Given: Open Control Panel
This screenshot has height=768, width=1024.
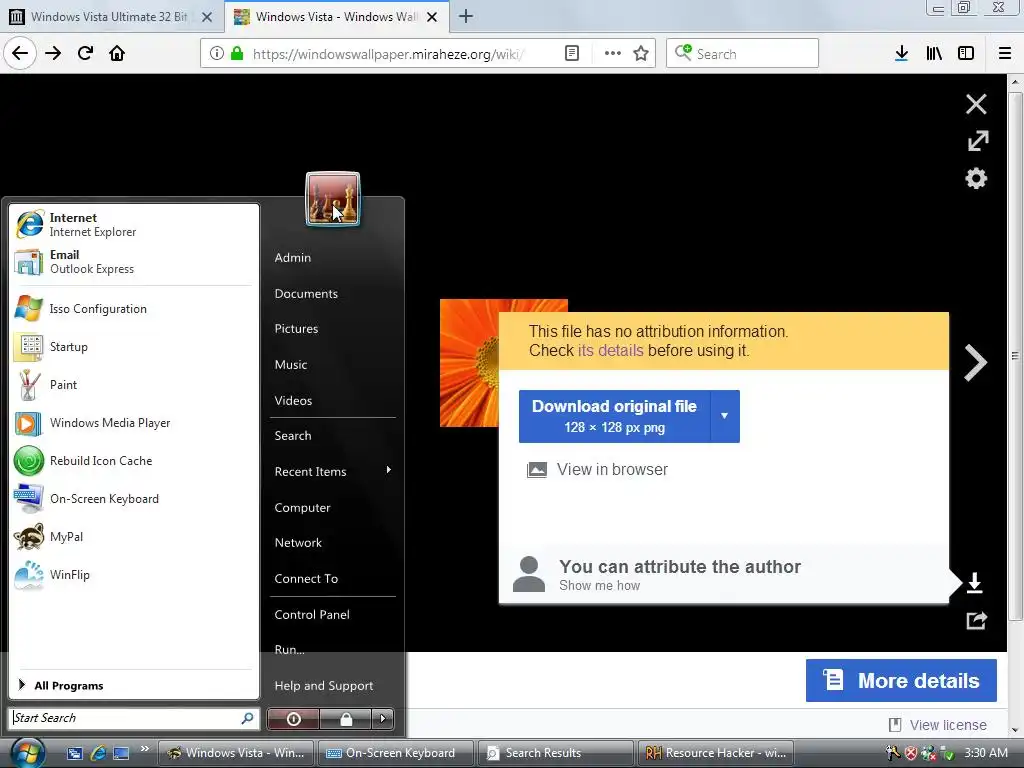Looking at the screenshot, I should (x=312, y=615).
